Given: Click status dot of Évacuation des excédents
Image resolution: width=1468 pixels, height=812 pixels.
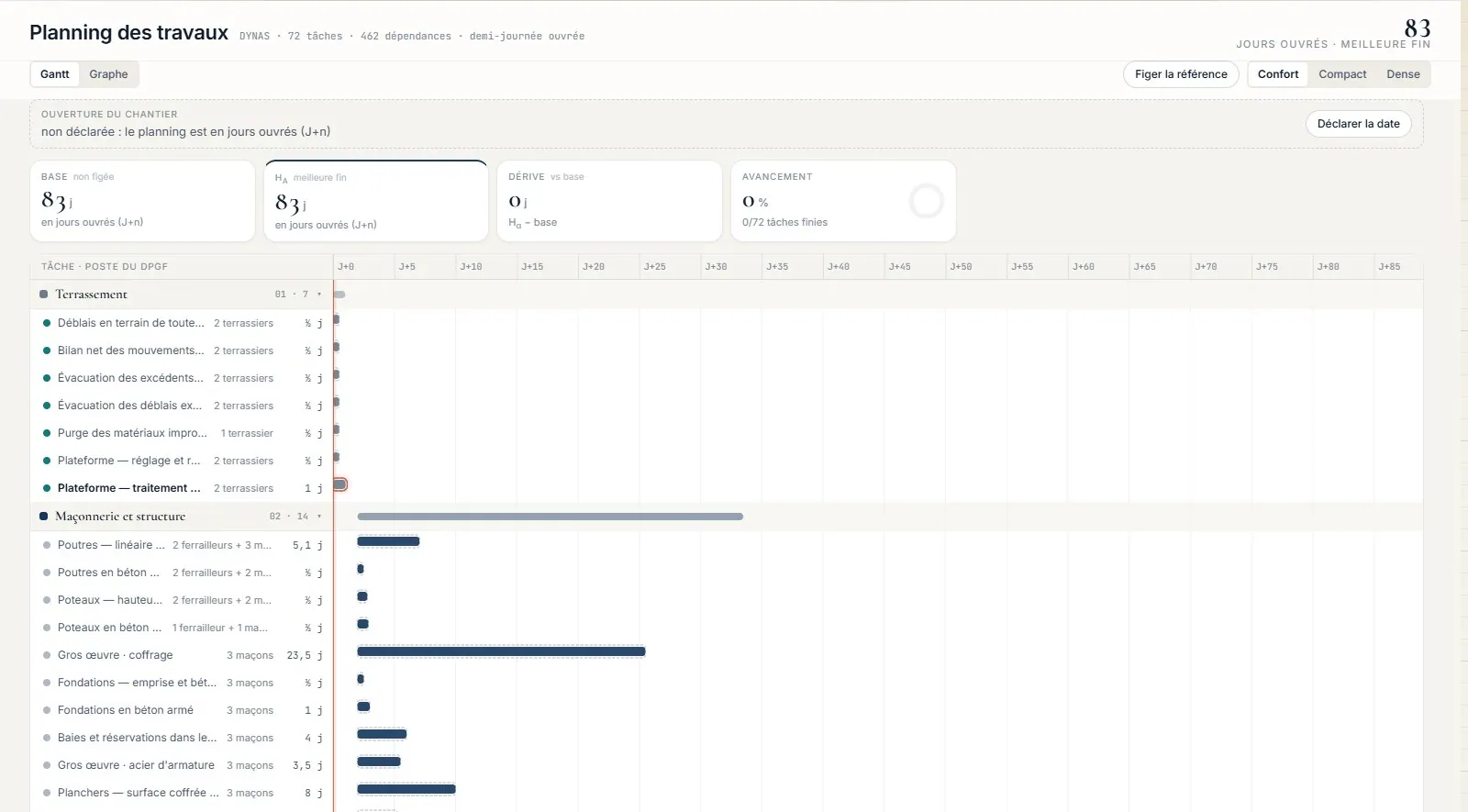Looking at the screenshot, I should pyautogui.click(x=47, y=378).
